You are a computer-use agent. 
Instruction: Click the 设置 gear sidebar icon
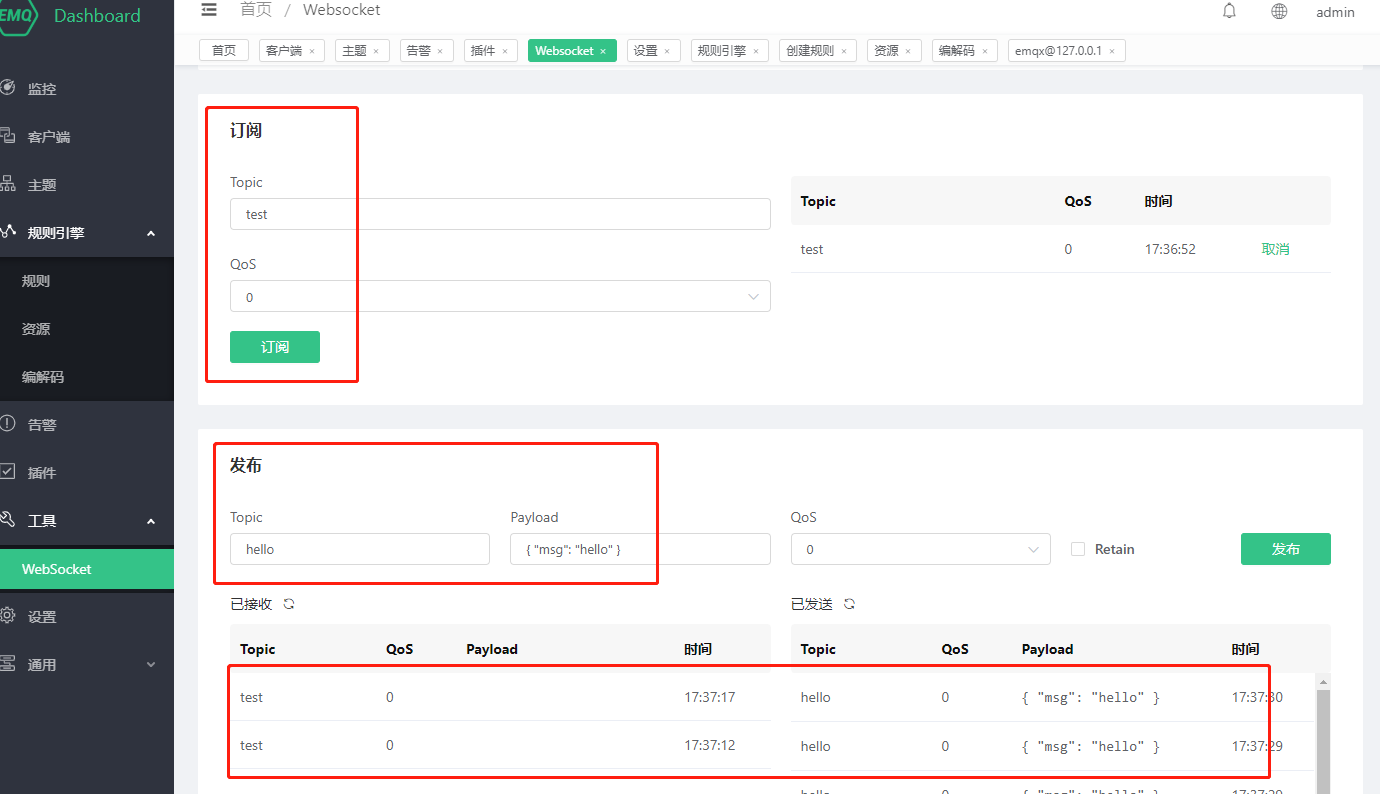pyautogui.click(x=7, y=616)
